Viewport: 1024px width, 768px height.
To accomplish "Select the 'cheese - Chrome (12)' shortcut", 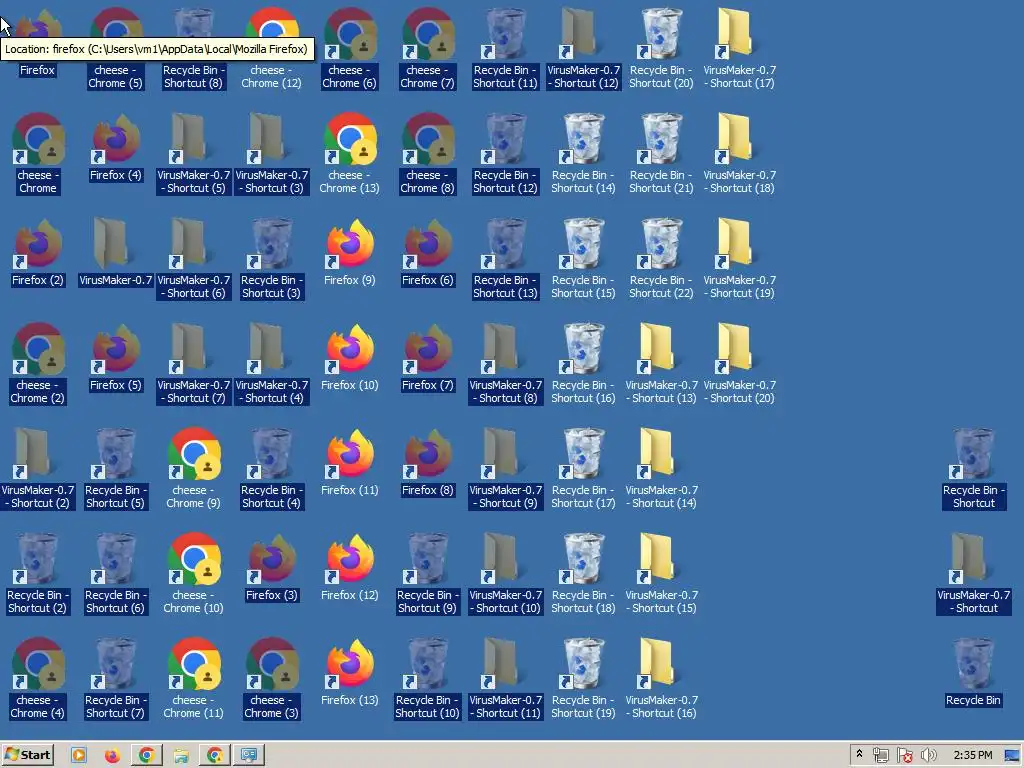I will pos(271,49).
